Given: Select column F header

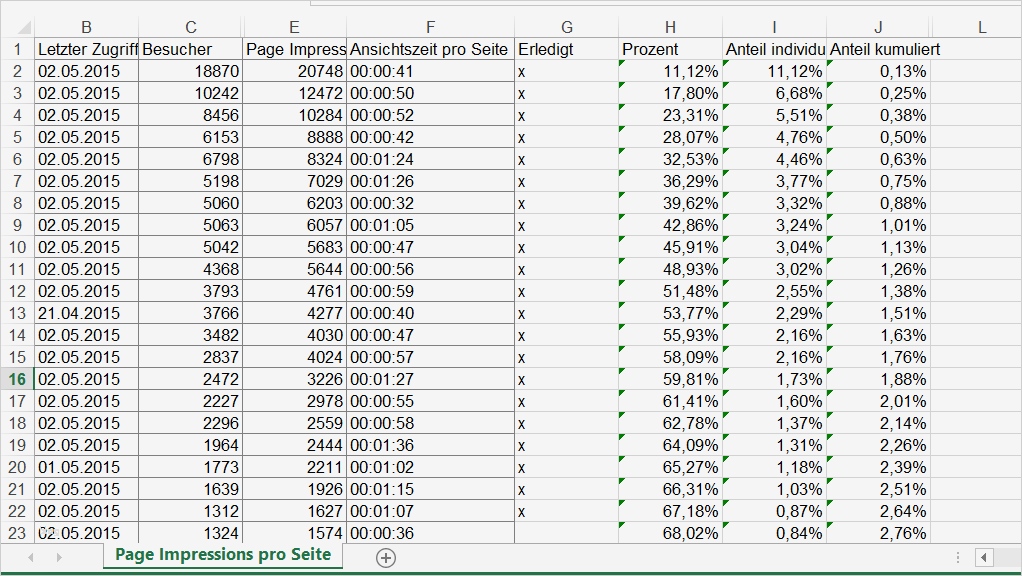Looking at the screenshot, I should pyautogui.click(x=430, y=27).
